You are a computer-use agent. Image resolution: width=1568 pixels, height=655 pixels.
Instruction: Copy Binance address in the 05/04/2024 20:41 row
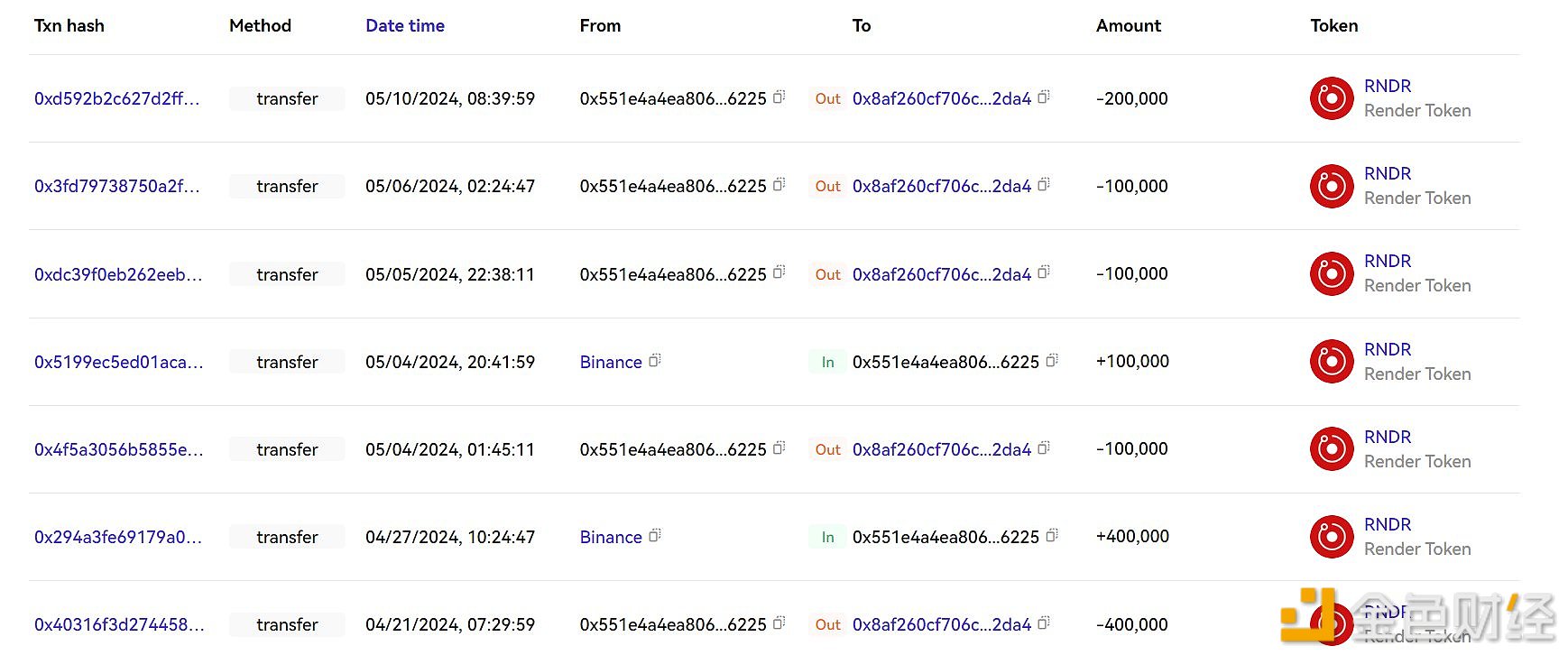pos(655,360)
